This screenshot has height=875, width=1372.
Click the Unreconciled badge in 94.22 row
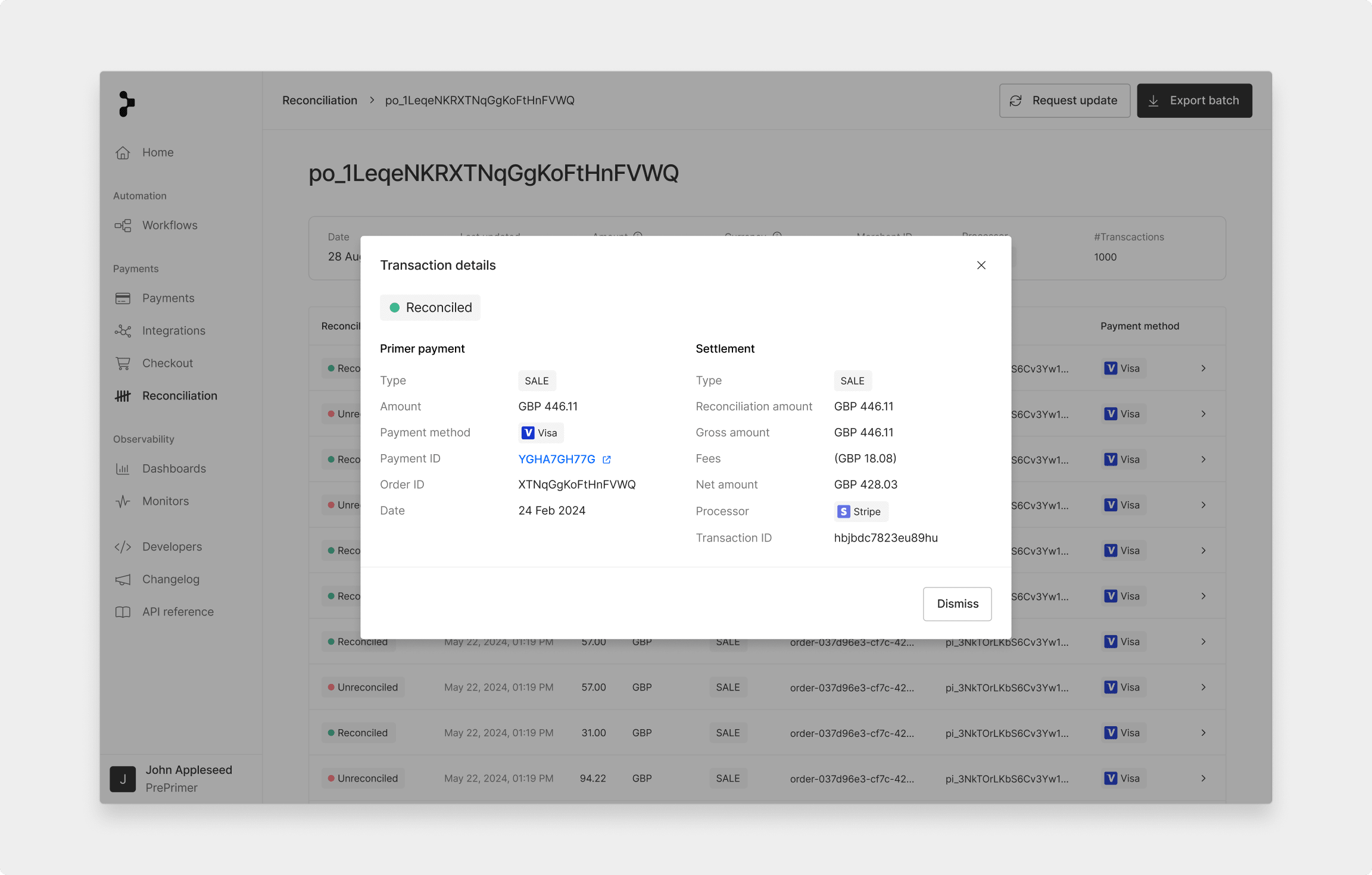pos(363,779)
